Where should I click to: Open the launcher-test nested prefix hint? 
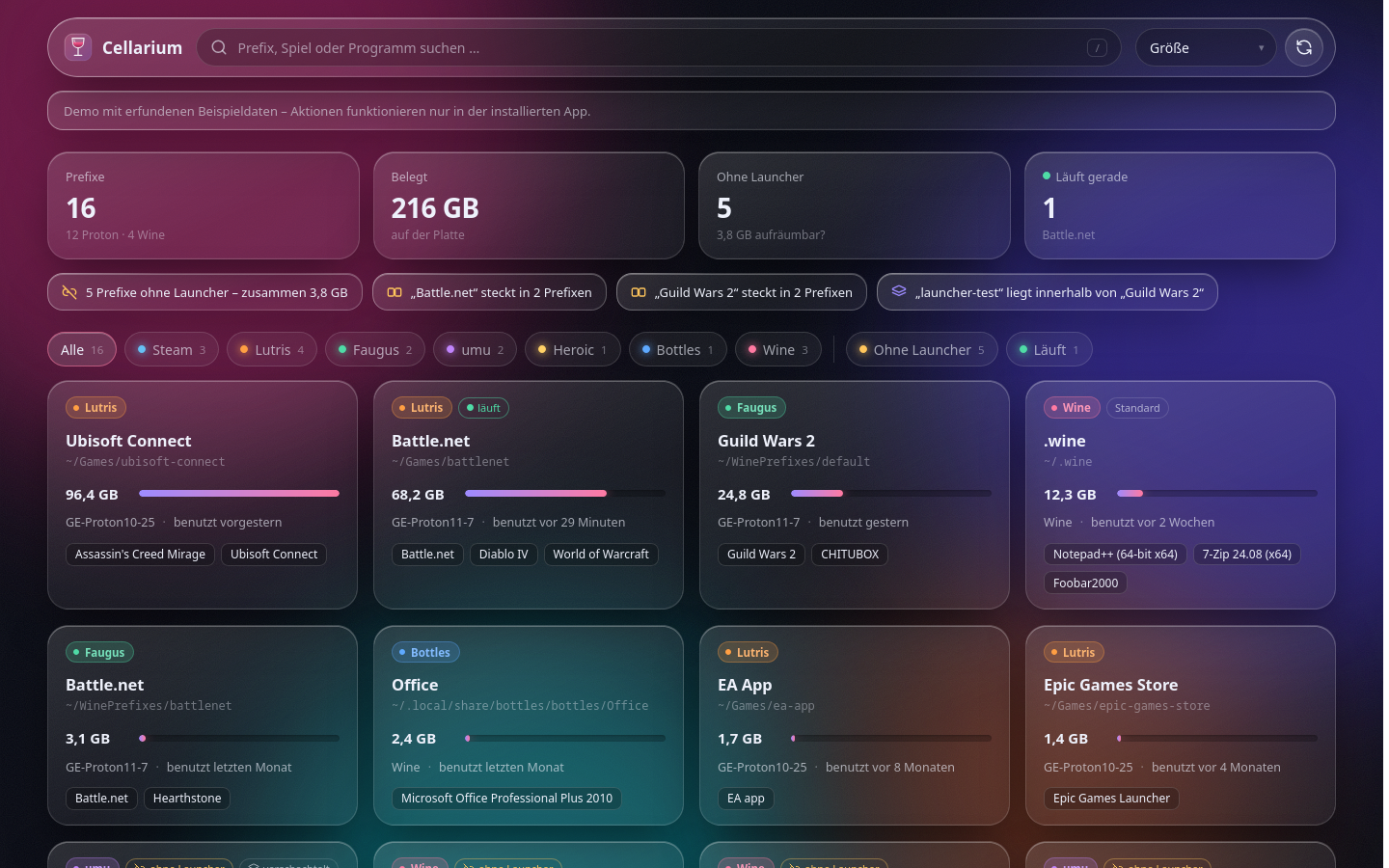[x=1048, y=292]
